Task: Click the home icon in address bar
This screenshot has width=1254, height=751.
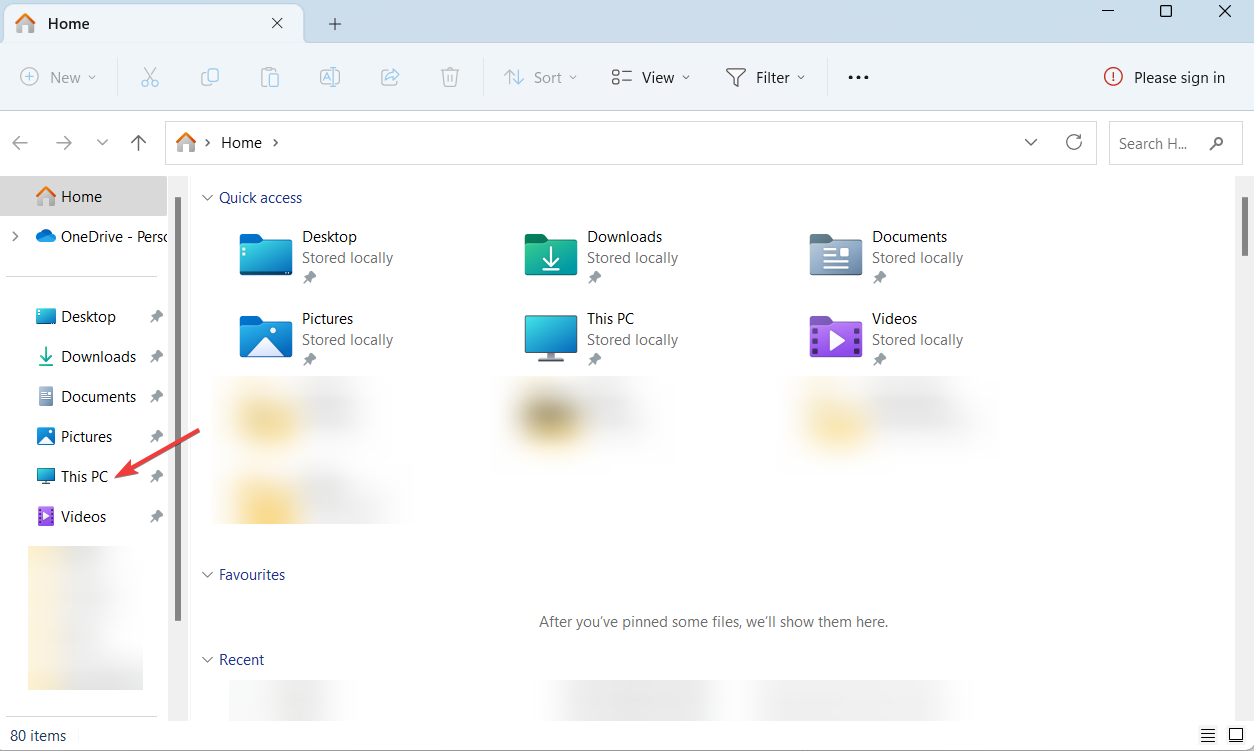Action: click(186, 142)
